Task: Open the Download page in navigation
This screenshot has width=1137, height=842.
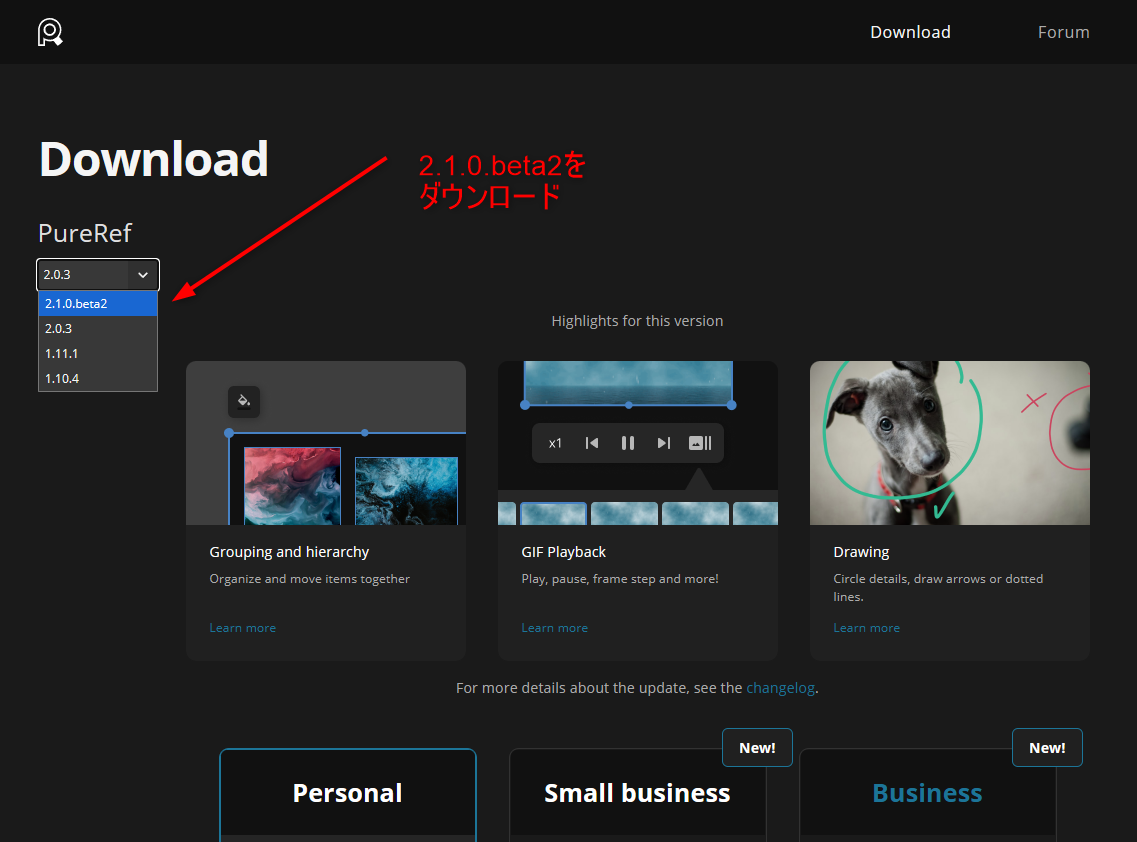Action: point(910,32)
